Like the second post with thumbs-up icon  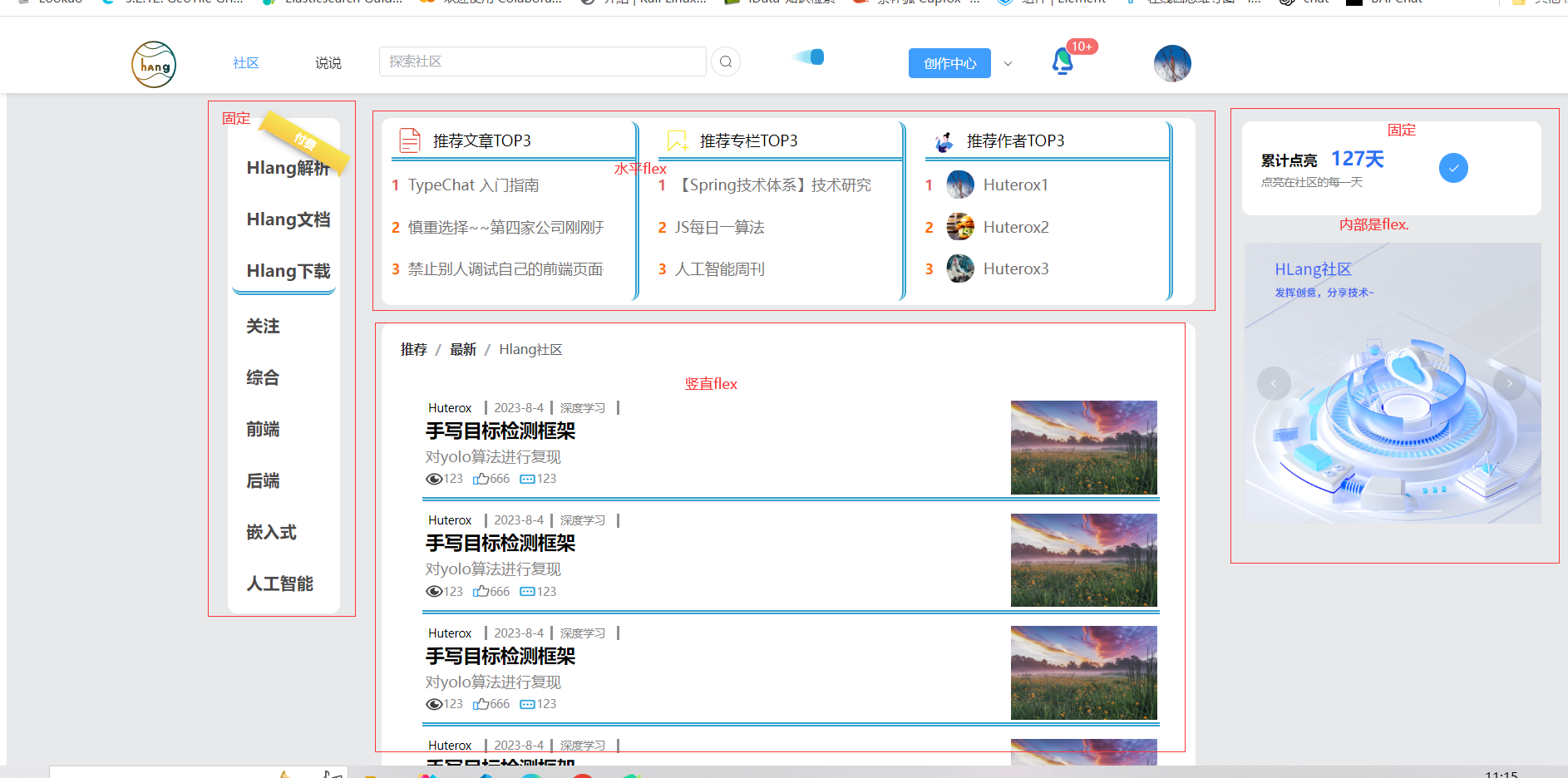click(x=481, y=592)
